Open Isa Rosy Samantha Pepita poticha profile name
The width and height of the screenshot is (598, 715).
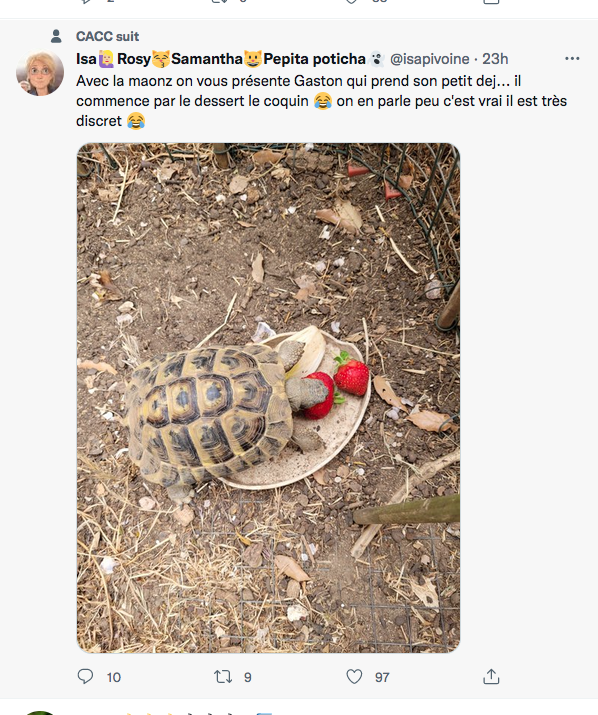[x=231, y=59]
